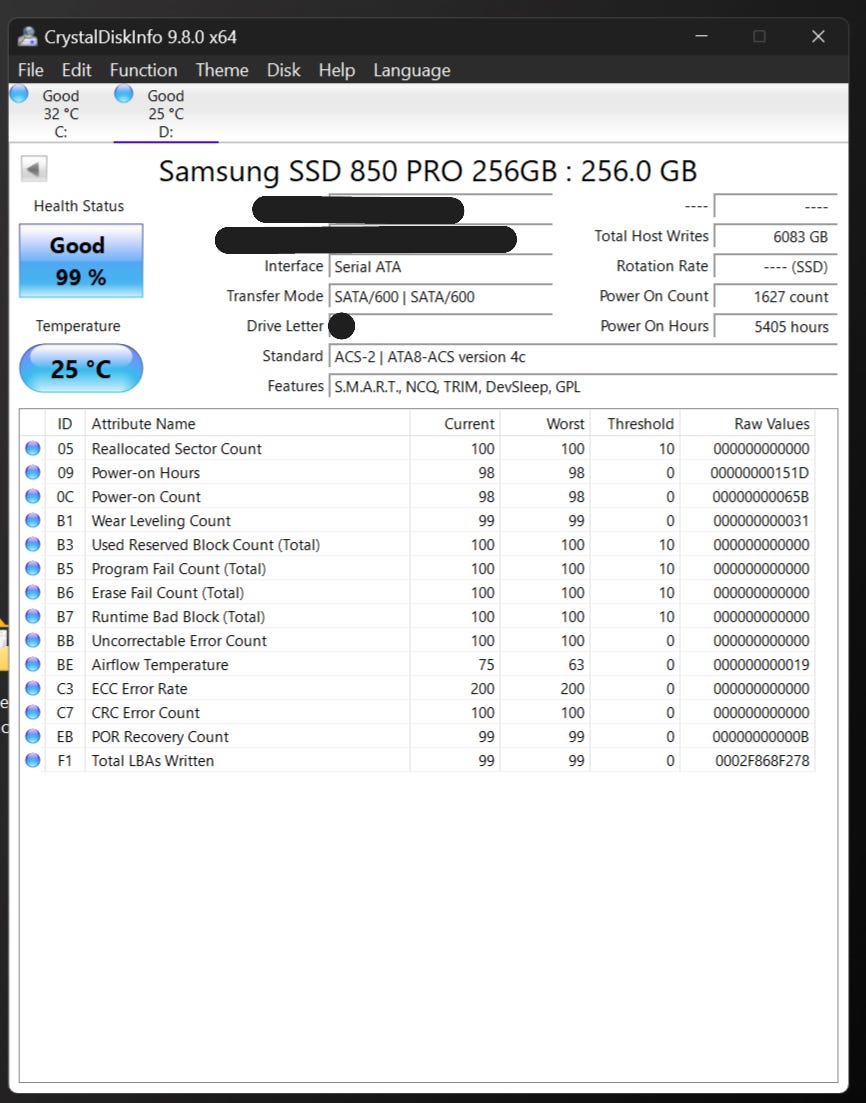This screenshot has width=866, height=1103.
Task: Select the D: disk tab
Action: click(166, 113)
